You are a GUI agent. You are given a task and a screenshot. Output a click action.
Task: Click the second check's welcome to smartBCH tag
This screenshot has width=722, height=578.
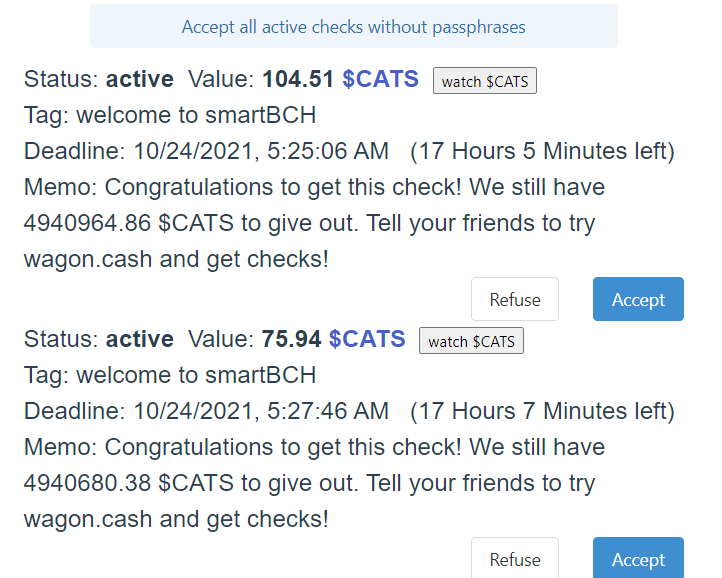(x=196, y=375)
